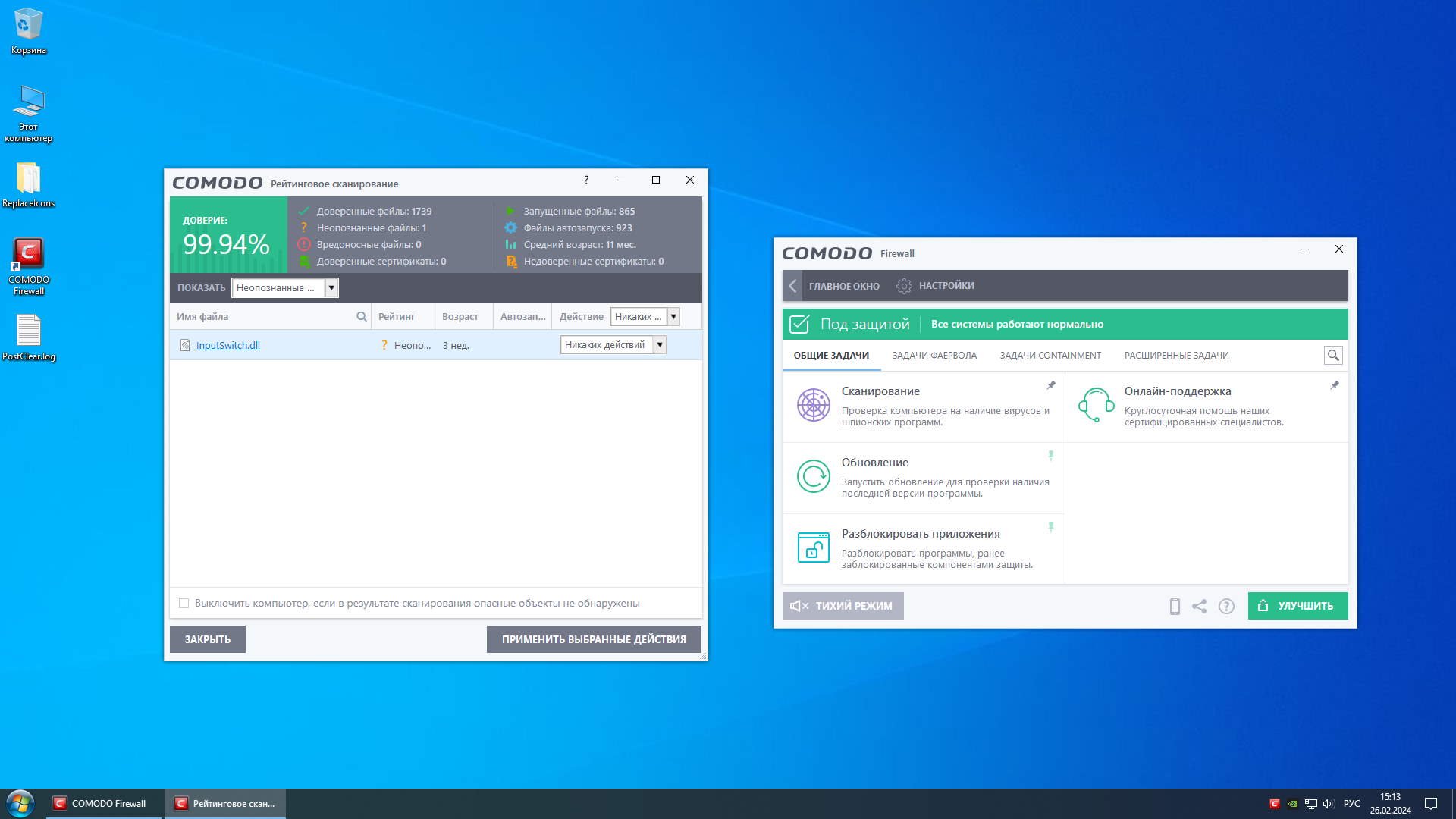
Task: Switch to the Firewall tasks tab
Action: [934, 356]
